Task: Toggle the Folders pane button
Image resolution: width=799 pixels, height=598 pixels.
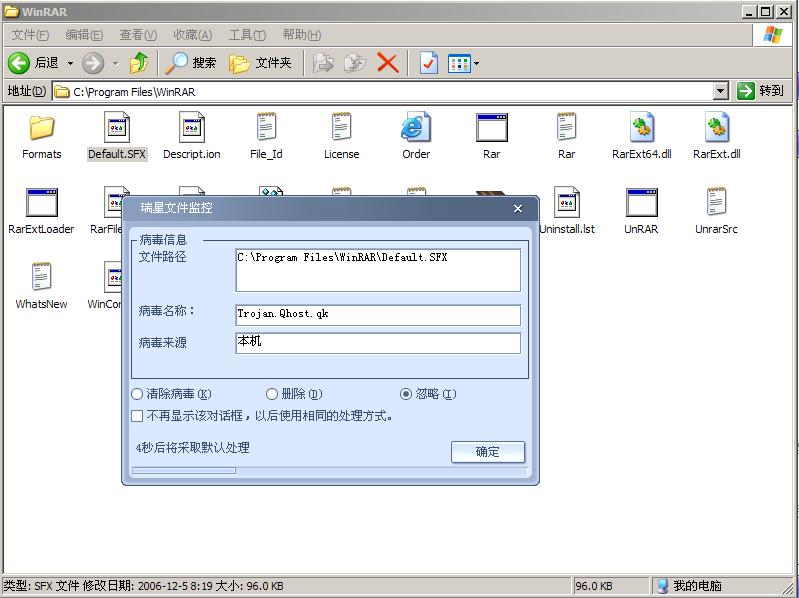Action: tap(260, 63)
